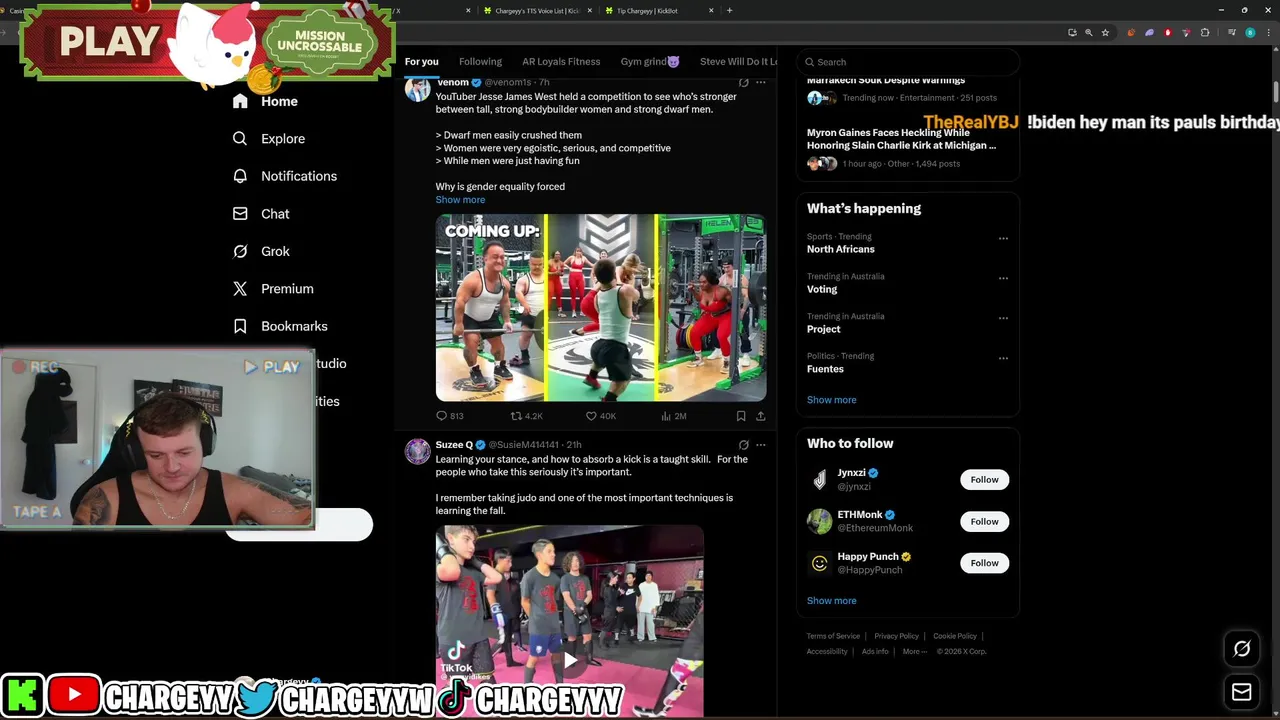Viewport: 1280px width, 720px height.
Task: Go to Home in X sidebar
Action: (265, 101)
